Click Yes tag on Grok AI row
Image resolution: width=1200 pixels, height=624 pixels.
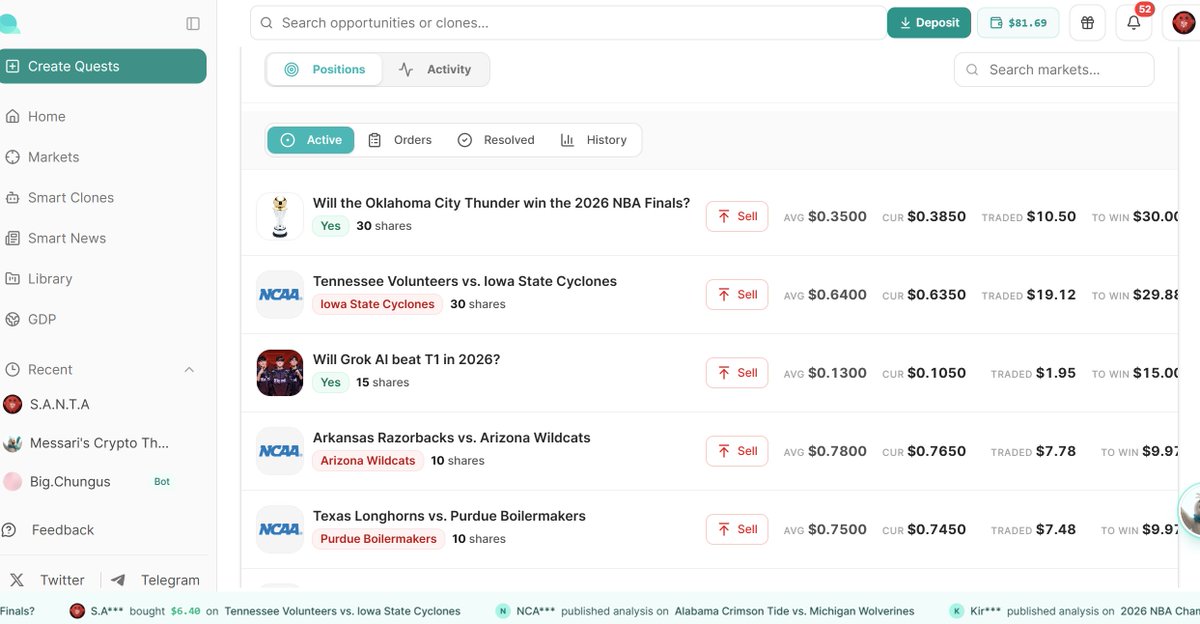(331, 382)
